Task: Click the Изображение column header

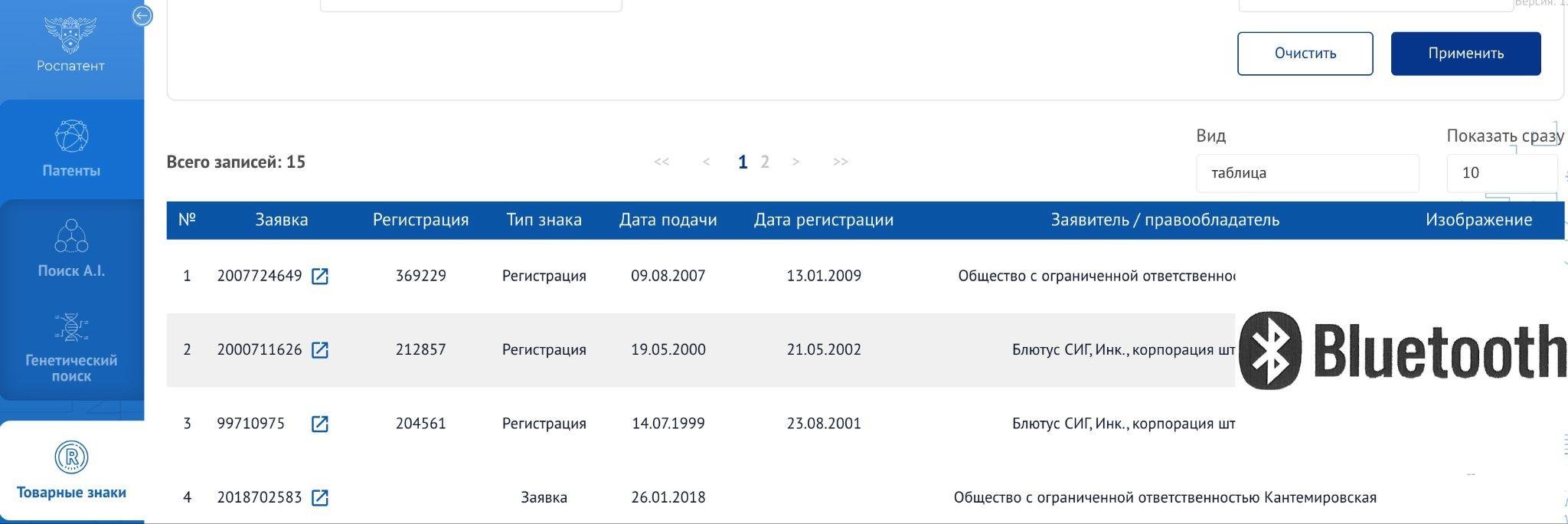Action: 1478,220
